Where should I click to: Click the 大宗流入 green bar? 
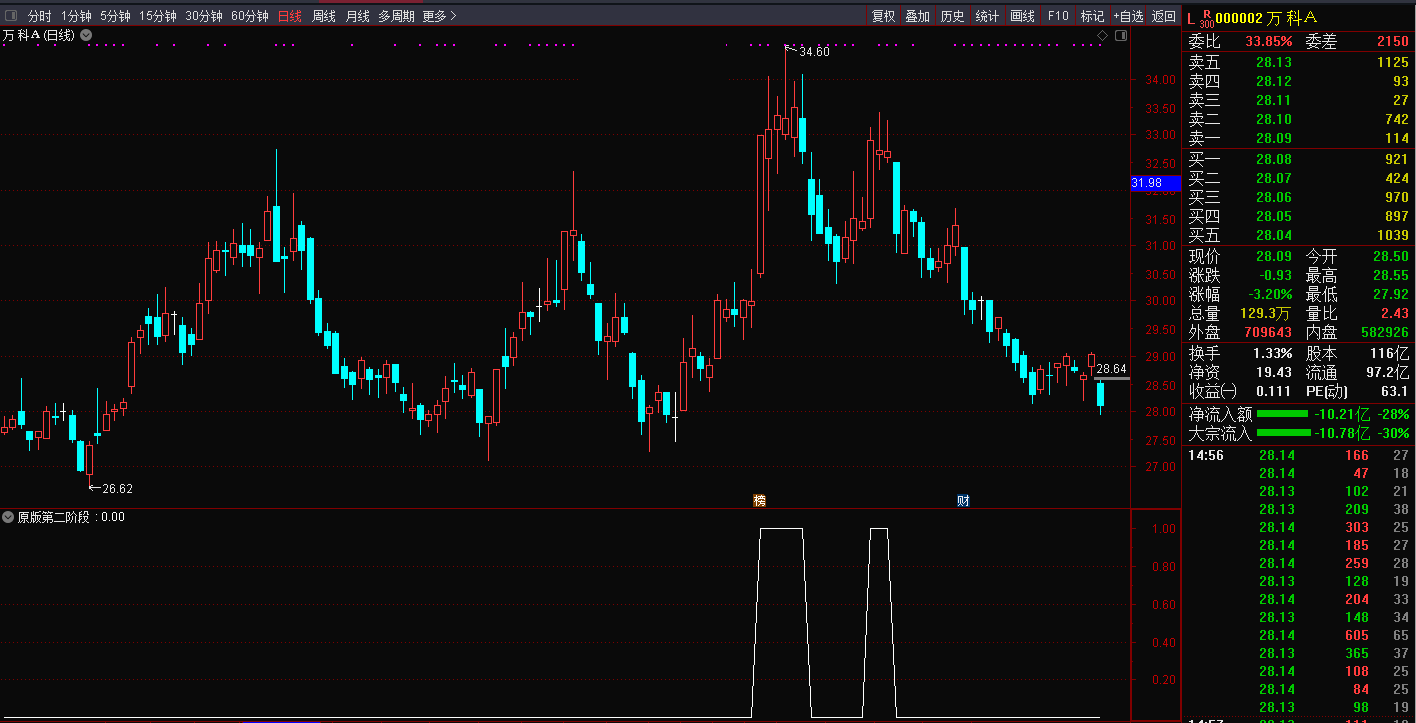click(x=1283, y=433)
